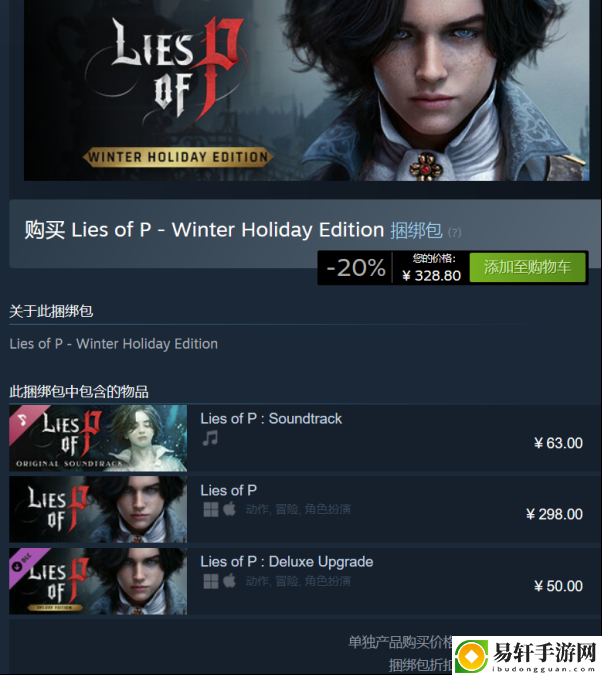Click the (?) help icon beside 捆绑包
The image size is (602, 675).
[x=455, y=232]
